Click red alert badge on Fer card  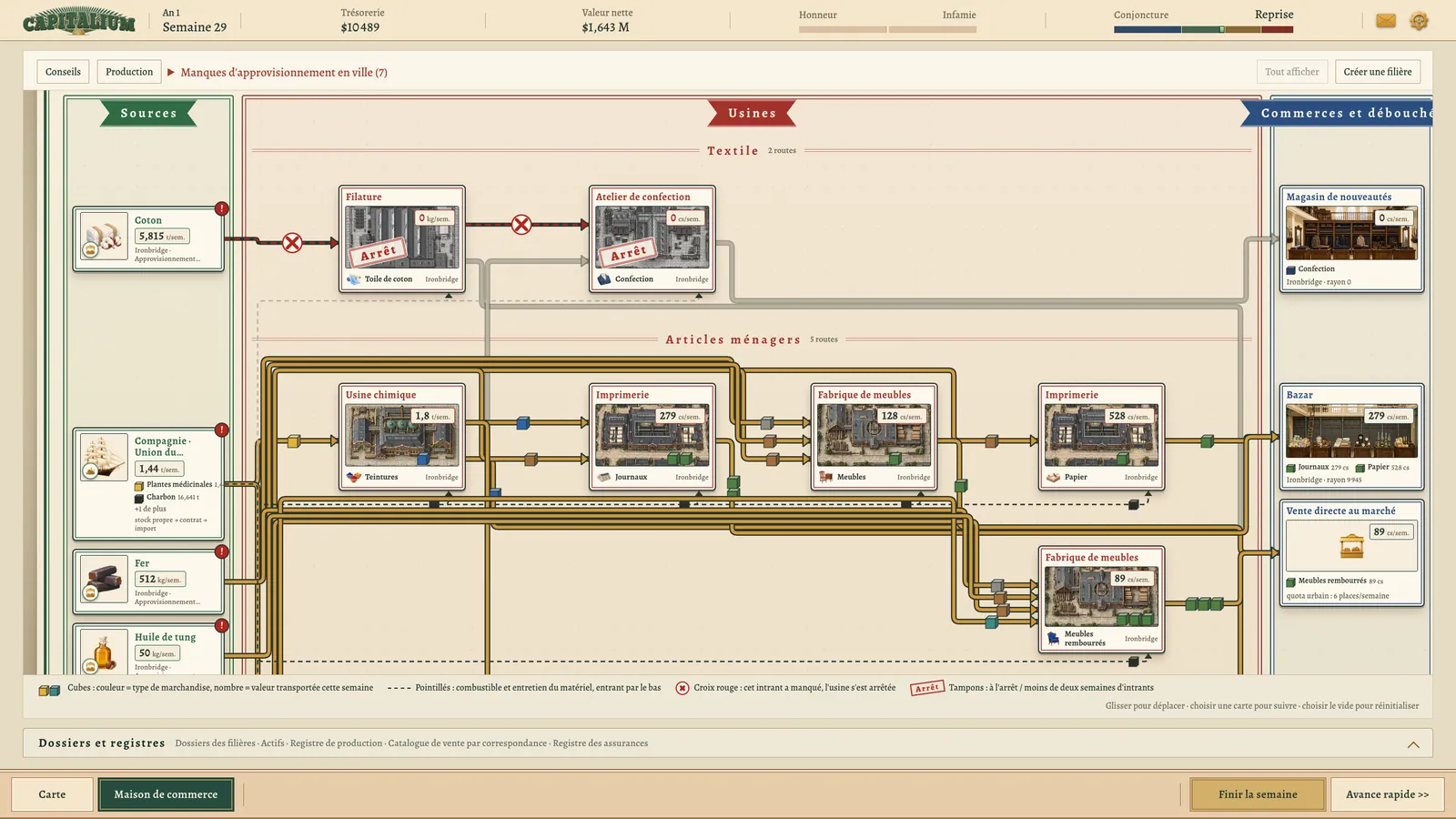pyautogui.click(x=221, y=551)
